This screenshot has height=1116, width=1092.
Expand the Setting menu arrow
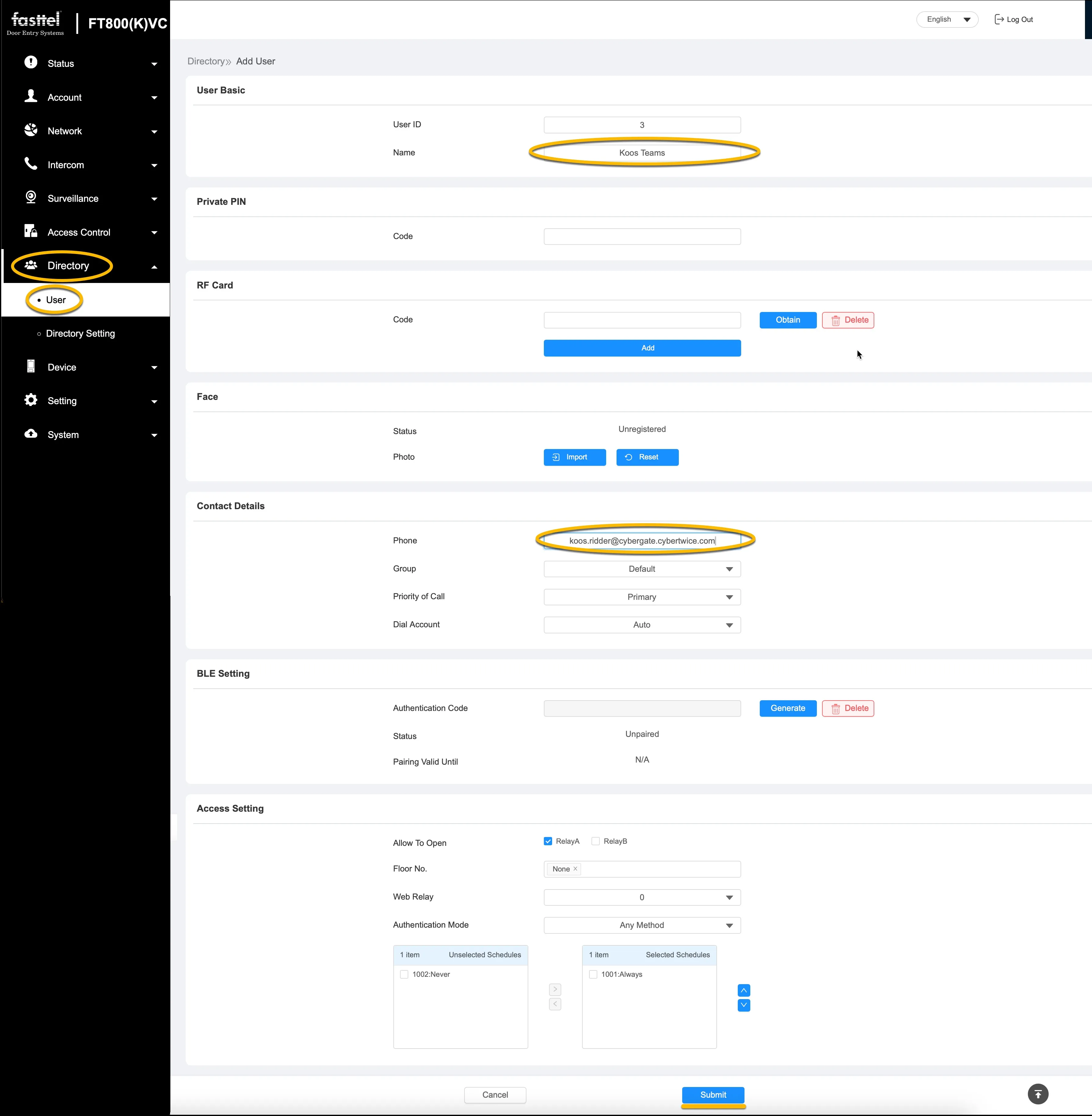pos(154,402)
